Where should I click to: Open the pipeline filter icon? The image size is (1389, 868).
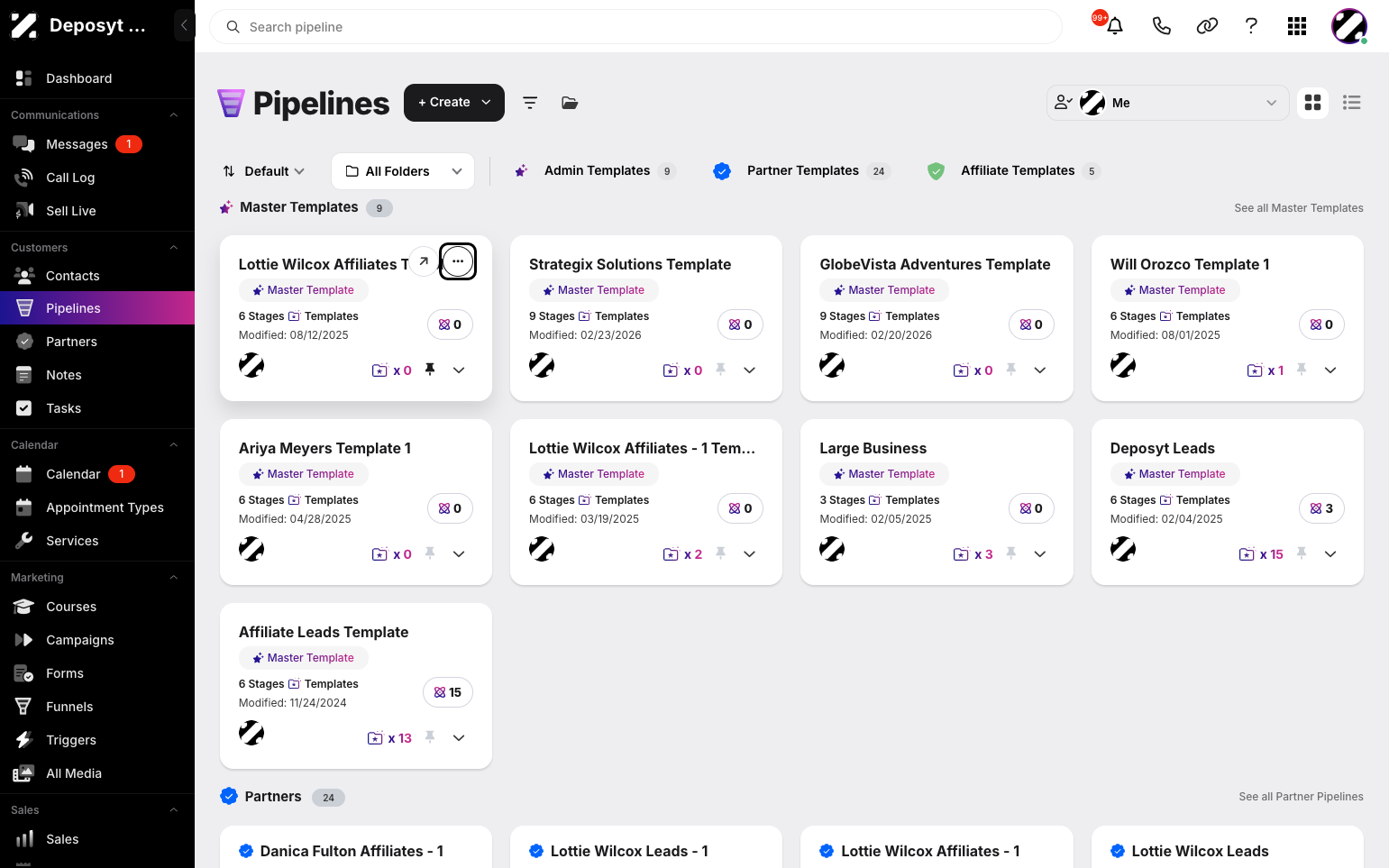530,103
